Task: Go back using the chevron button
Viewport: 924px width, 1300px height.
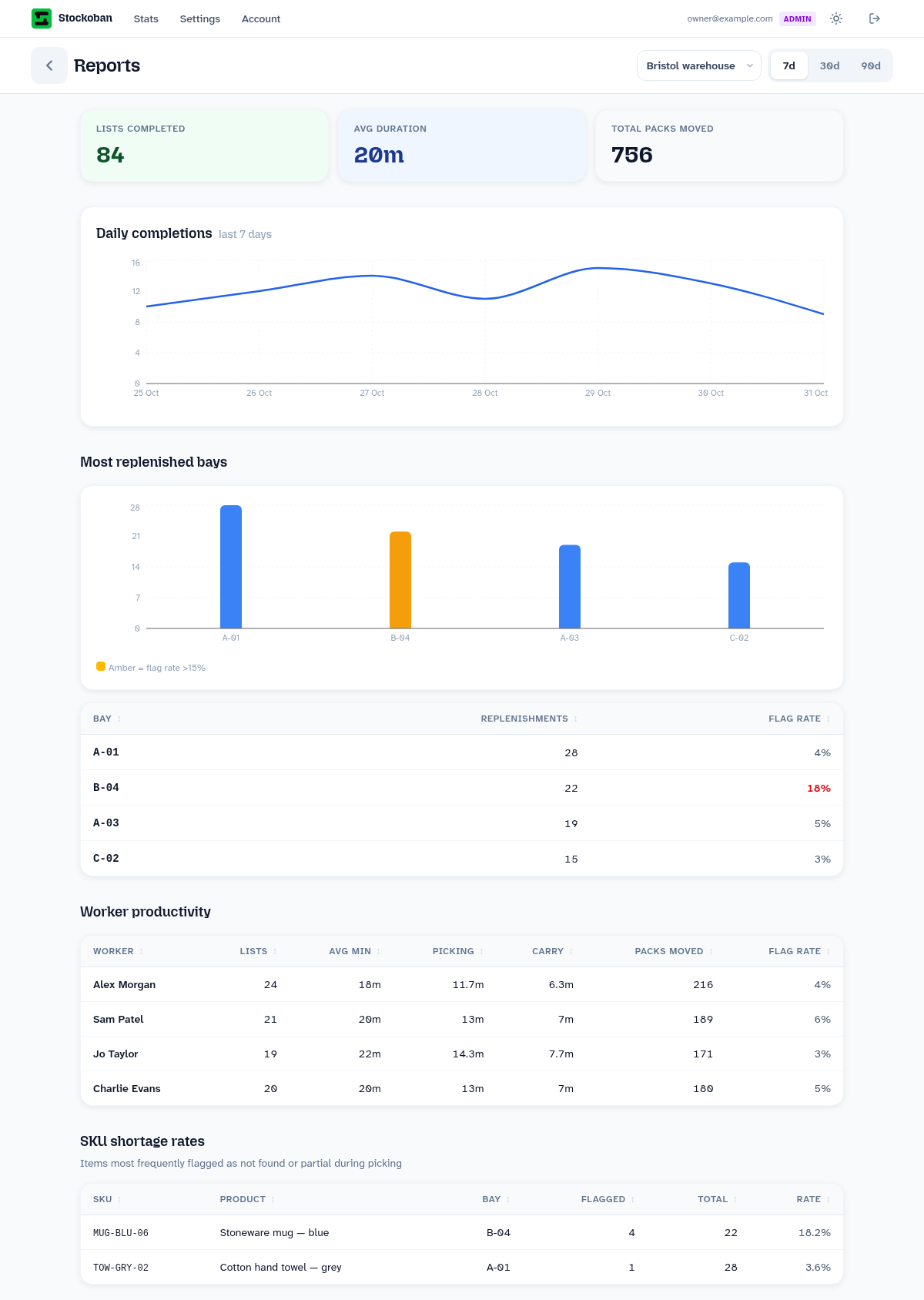Action: (x=49, y=65)
